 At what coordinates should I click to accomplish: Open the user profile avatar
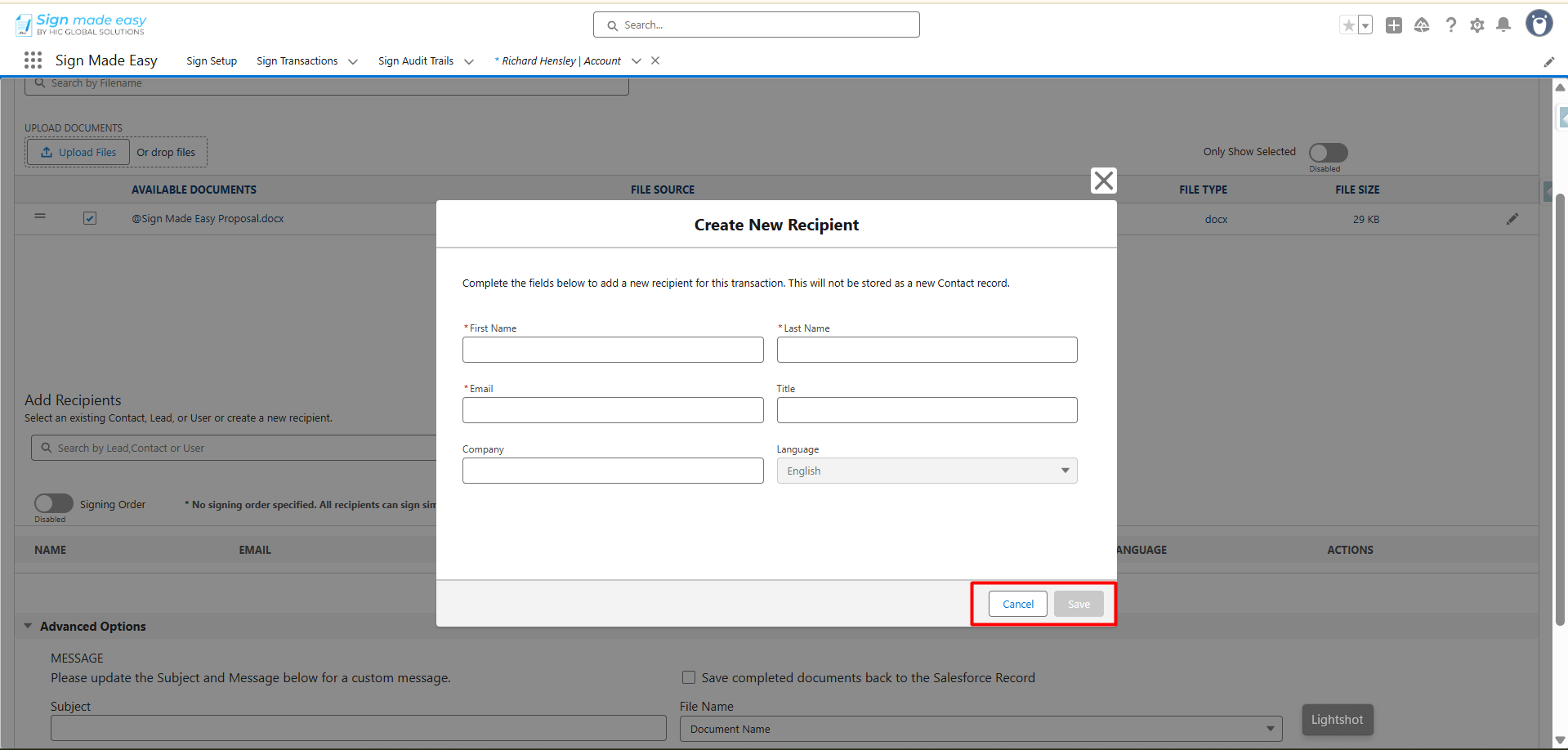click(1539, 24)
